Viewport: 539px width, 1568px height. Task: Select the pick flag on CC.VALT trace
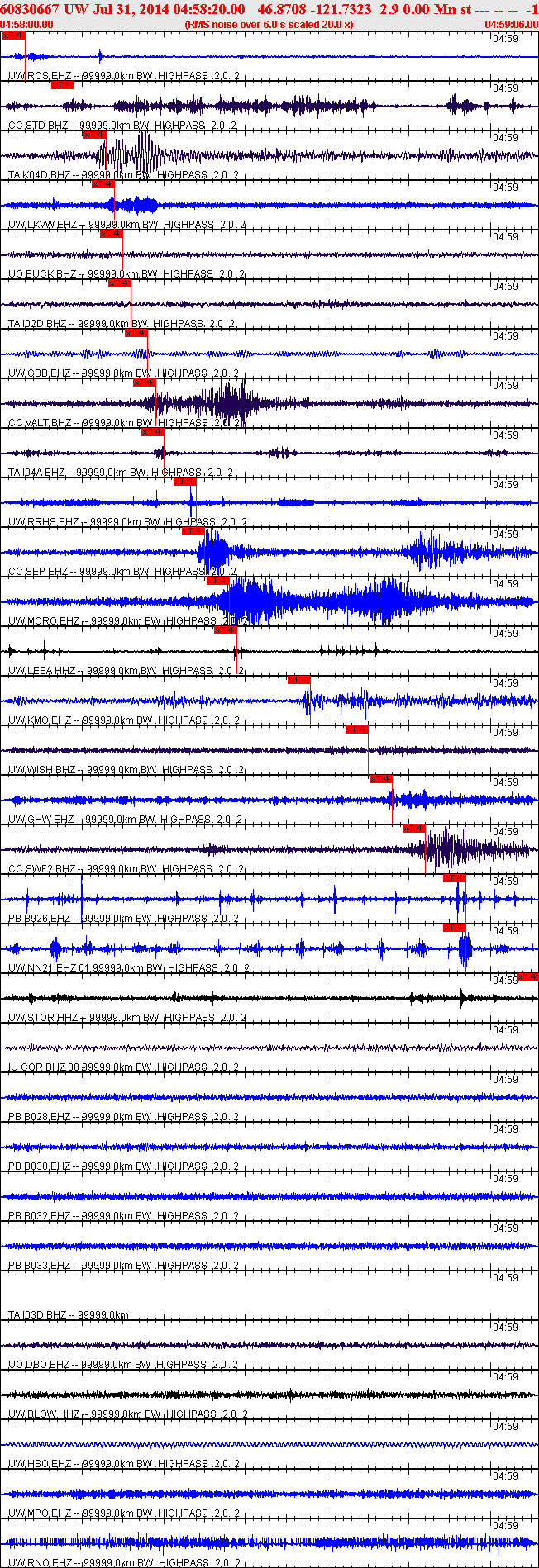[144, 382]
